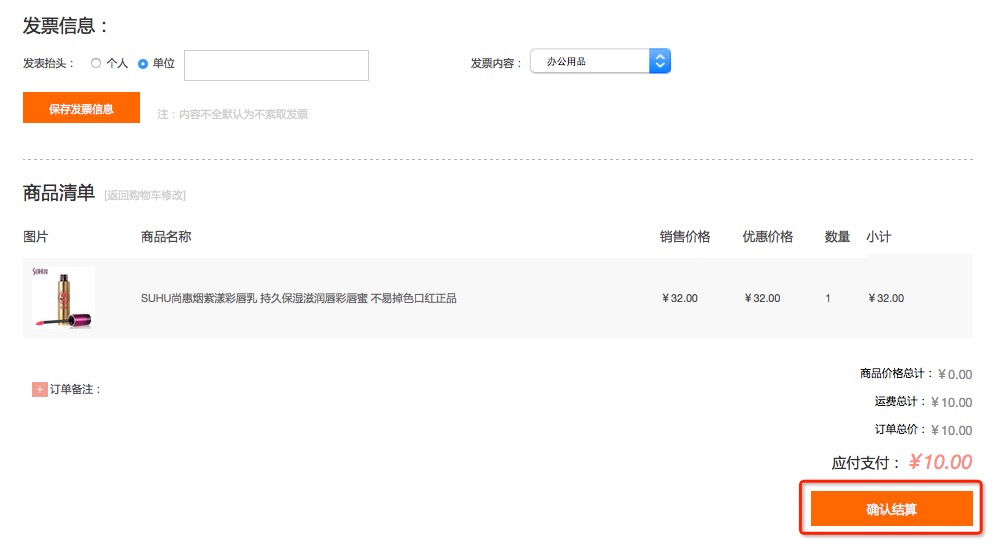The height and width of the screenshot is (544, 993).
Task: Click the 订单备注 label
Action: (76, 389)
